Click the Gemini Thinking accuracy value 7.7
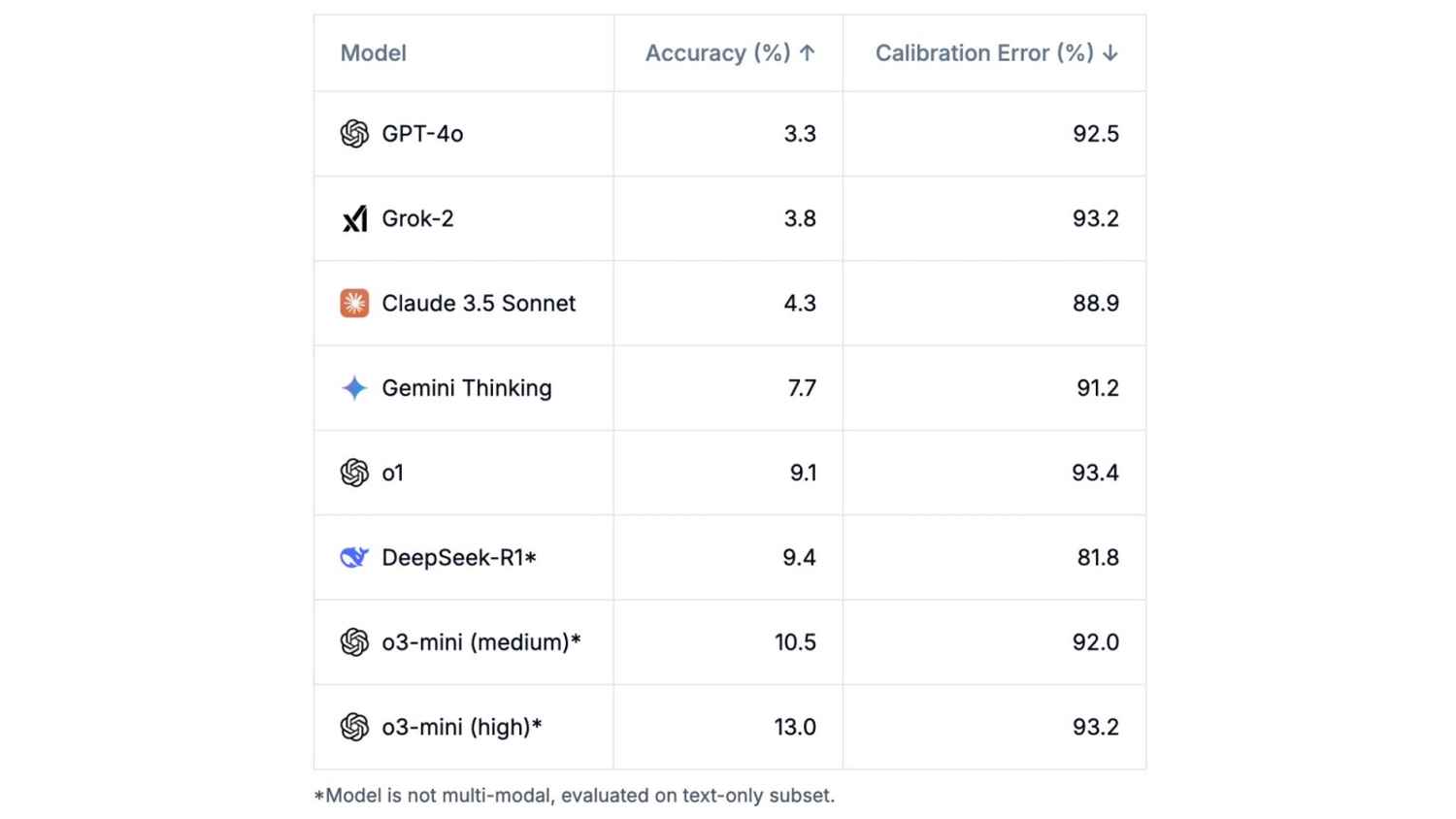1456x819 pixels. tap(802, 388)
